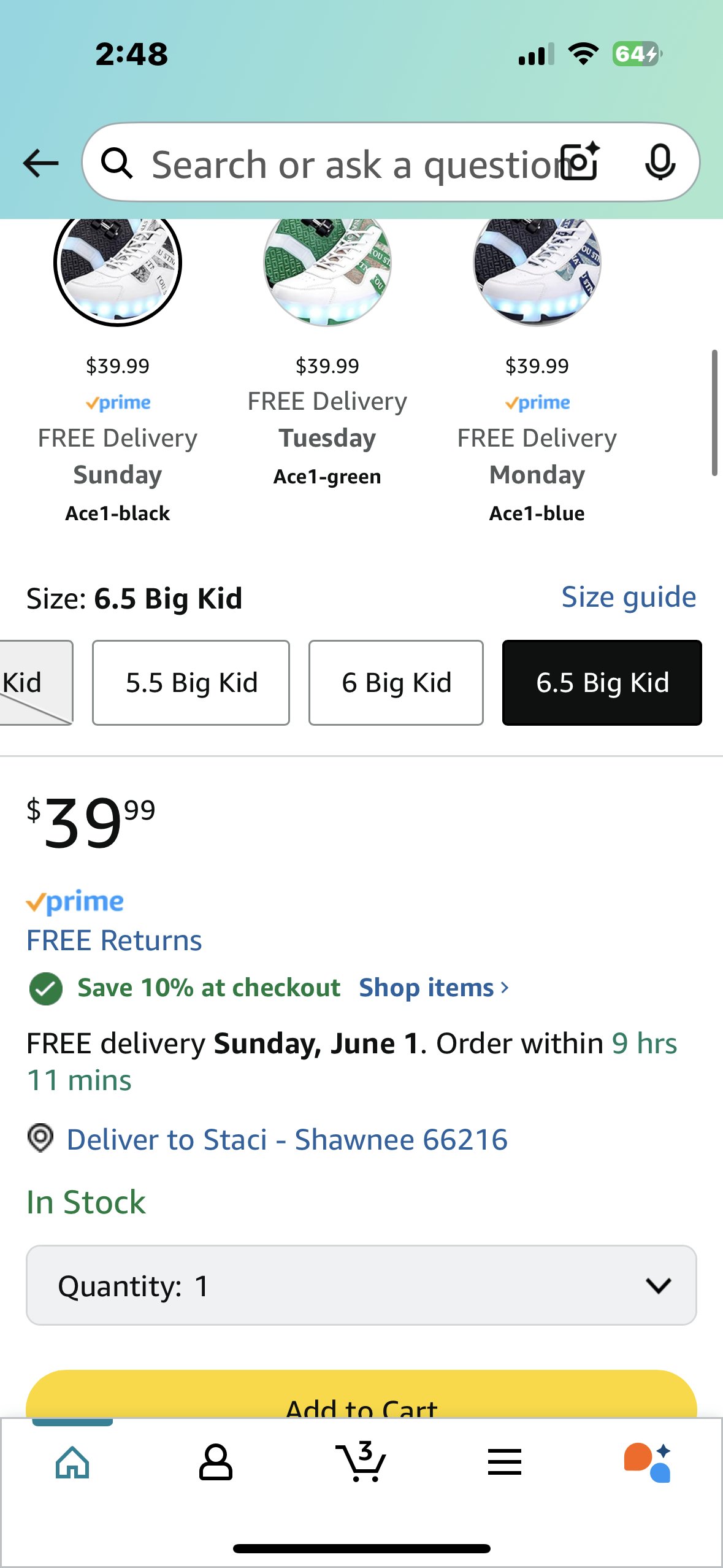Expand the Quantity dropdown
This screenshot has height=1568, width=723.
(361, 1285)
